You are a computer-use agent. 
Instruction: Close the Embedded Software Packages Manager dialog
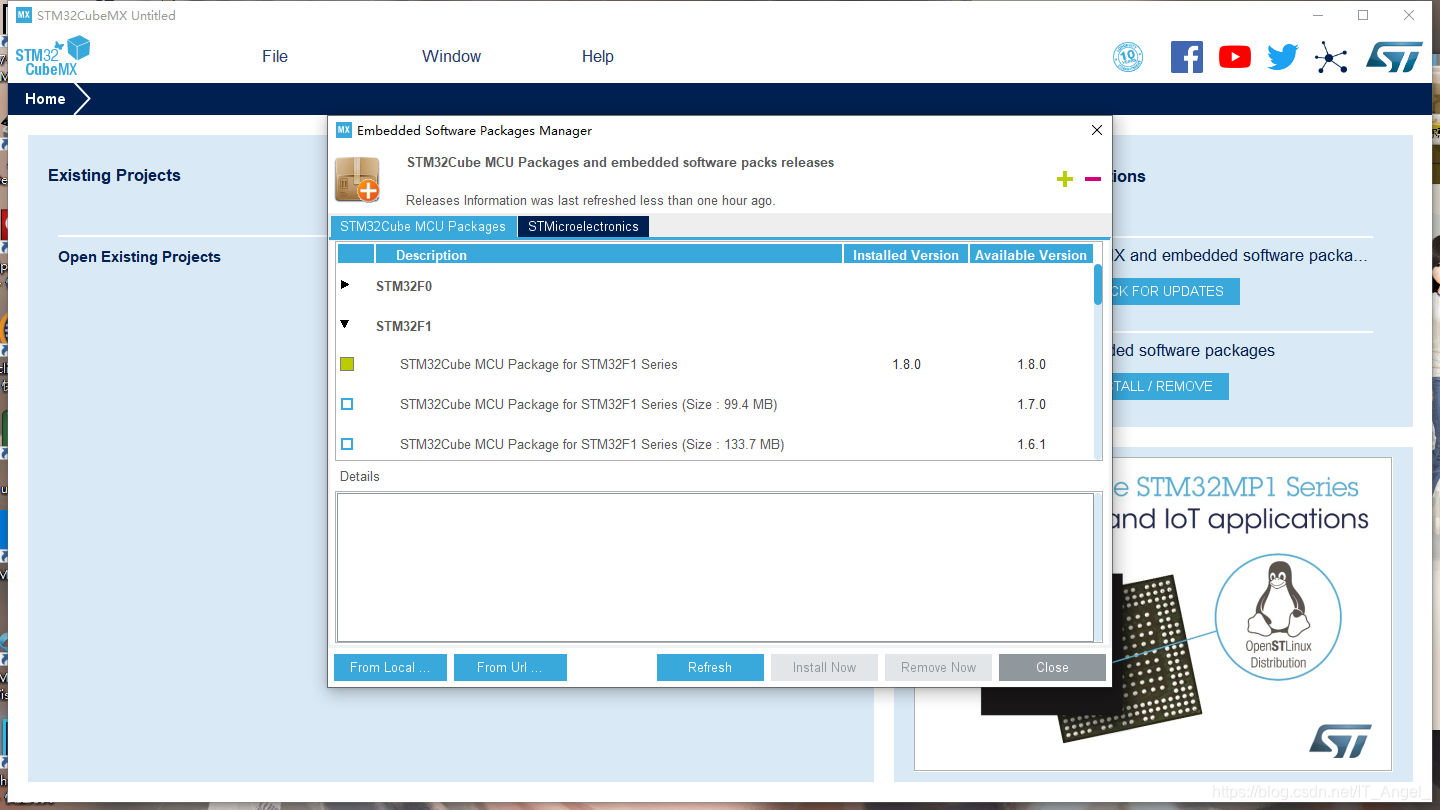(1096, 130)
